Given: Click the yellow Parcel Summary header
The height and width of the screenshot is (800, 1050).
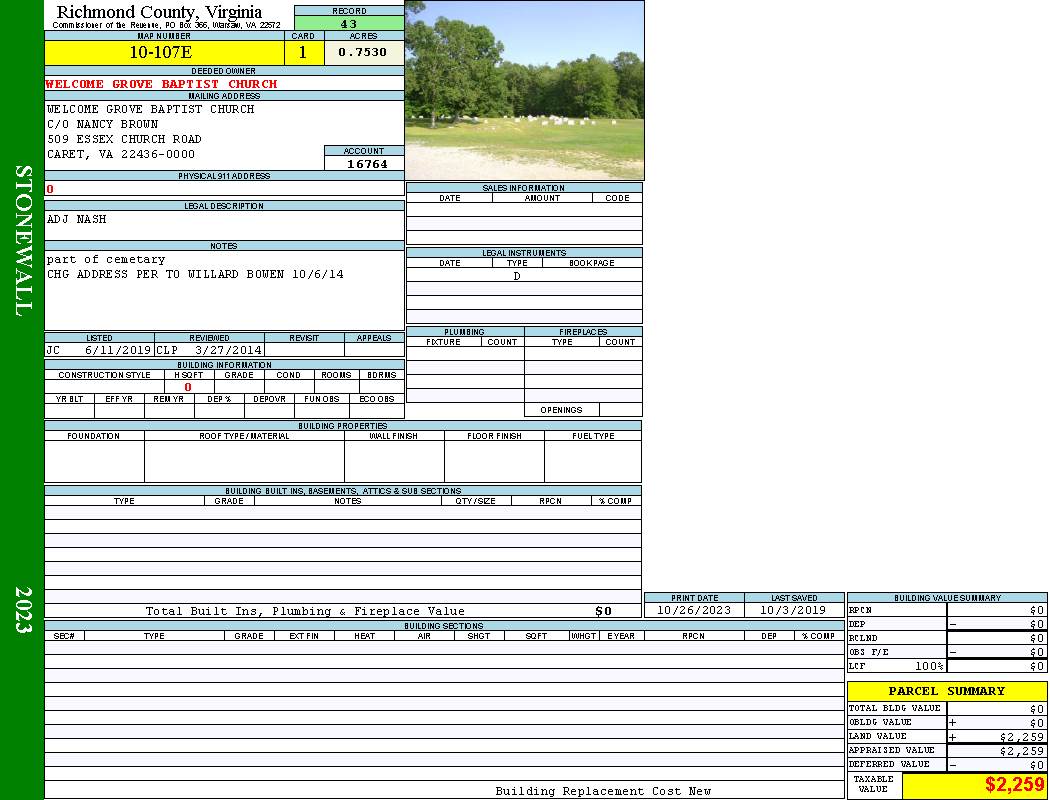Looking at the screenshot, I should pos(946,691).
